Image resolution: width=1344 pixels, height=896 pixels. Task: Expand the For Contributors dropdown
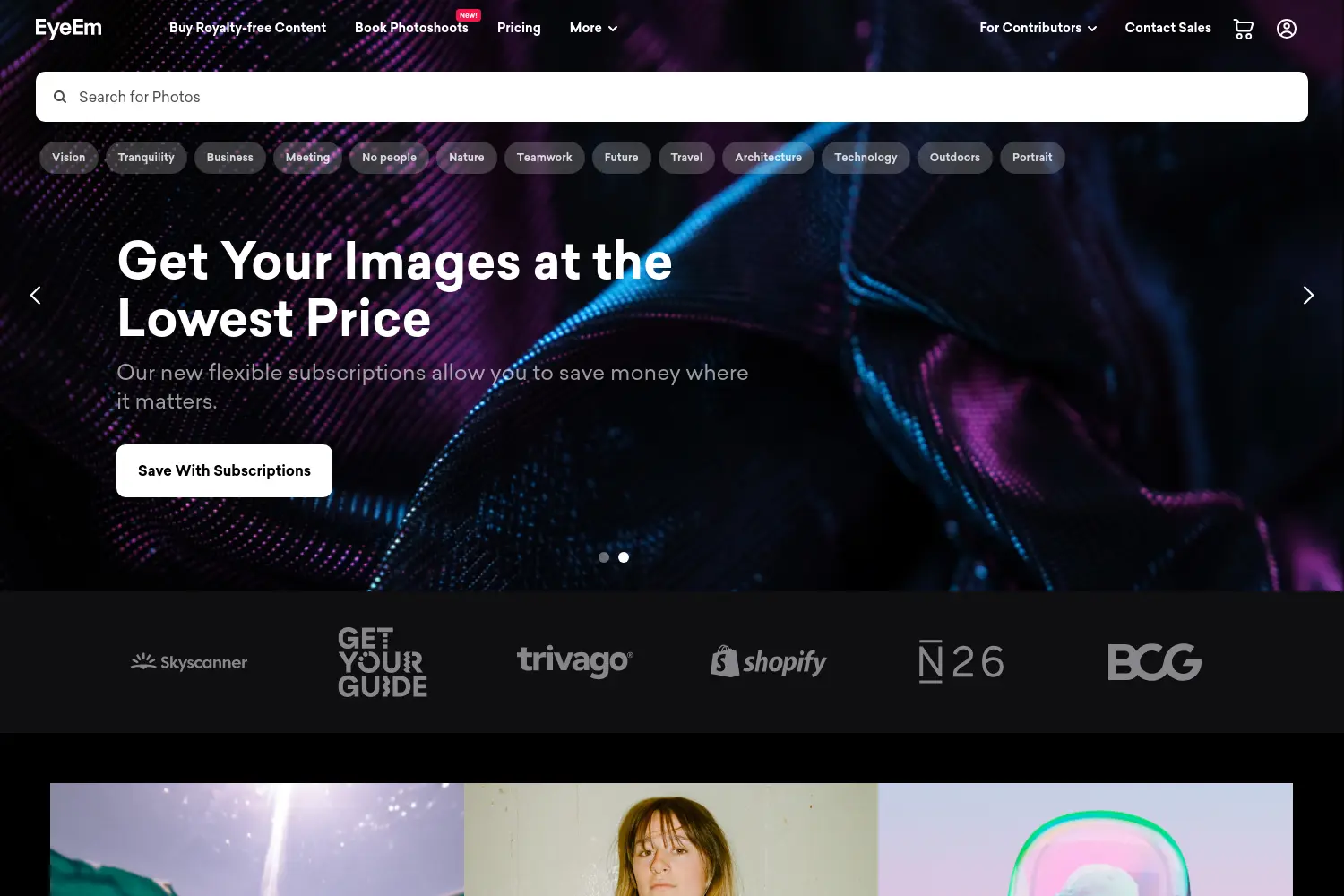click(x=1038, y=28)
